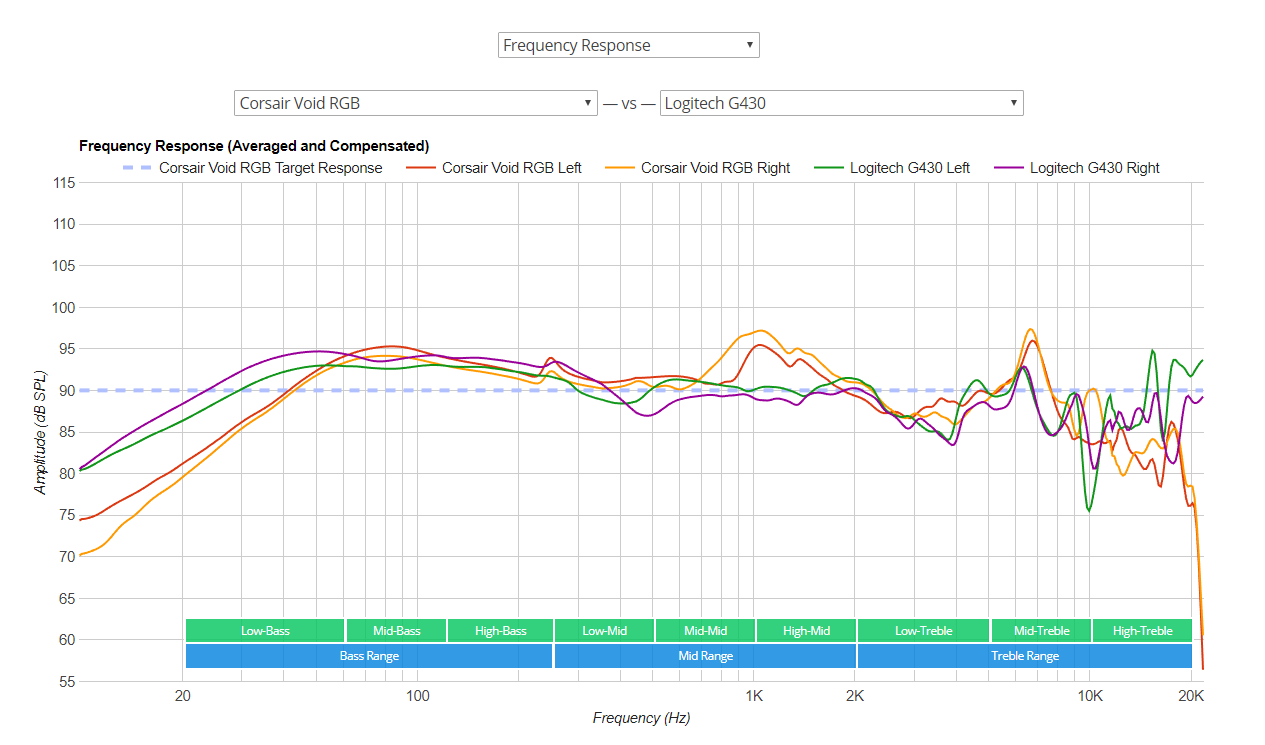Click the blue Bass Range bar
The width and height of the screenshot is (1265, 745).
click(x=369, y=656)
